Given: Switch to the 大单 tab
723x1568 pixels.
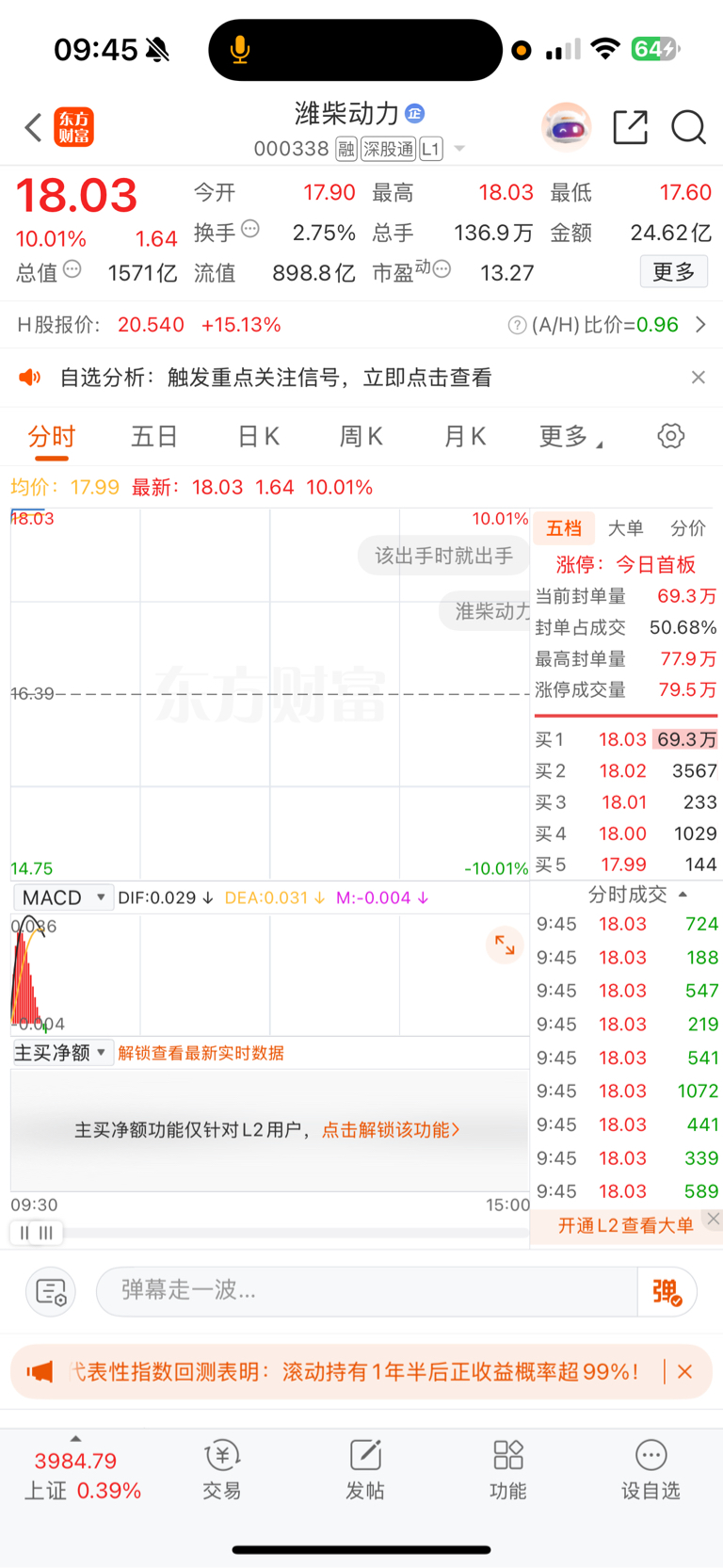Looking at the screenshot, I should pos(626,528).
